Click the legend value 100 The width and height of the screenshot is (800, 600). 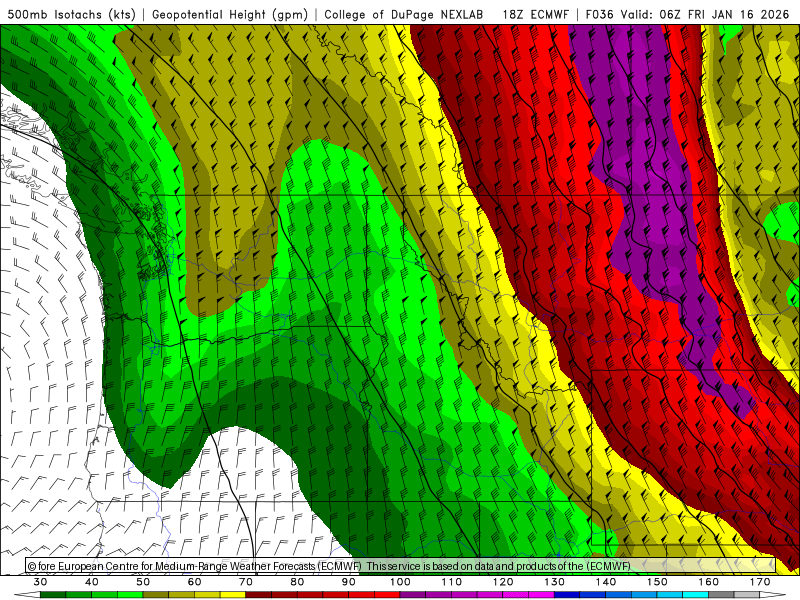pos(400,582)
